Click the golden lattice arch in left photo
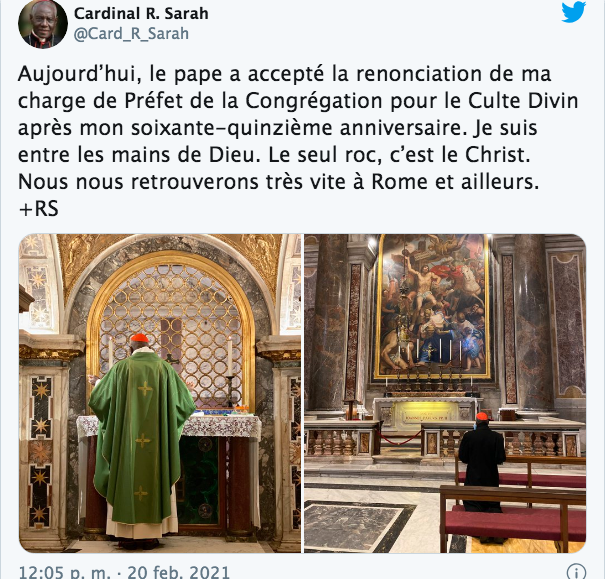The height and width of the screenshot is (579, 605). 171,334
